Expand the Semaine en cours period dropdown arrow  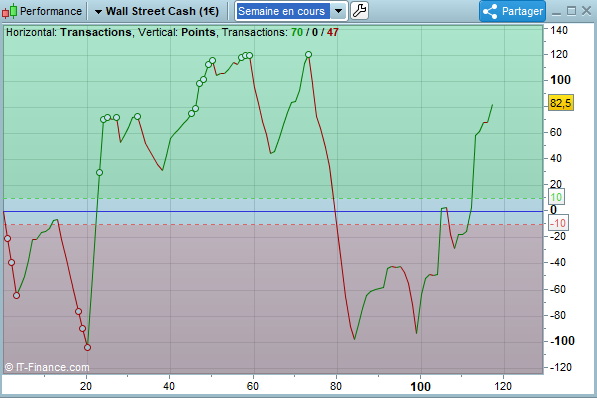tap(338, 11)
